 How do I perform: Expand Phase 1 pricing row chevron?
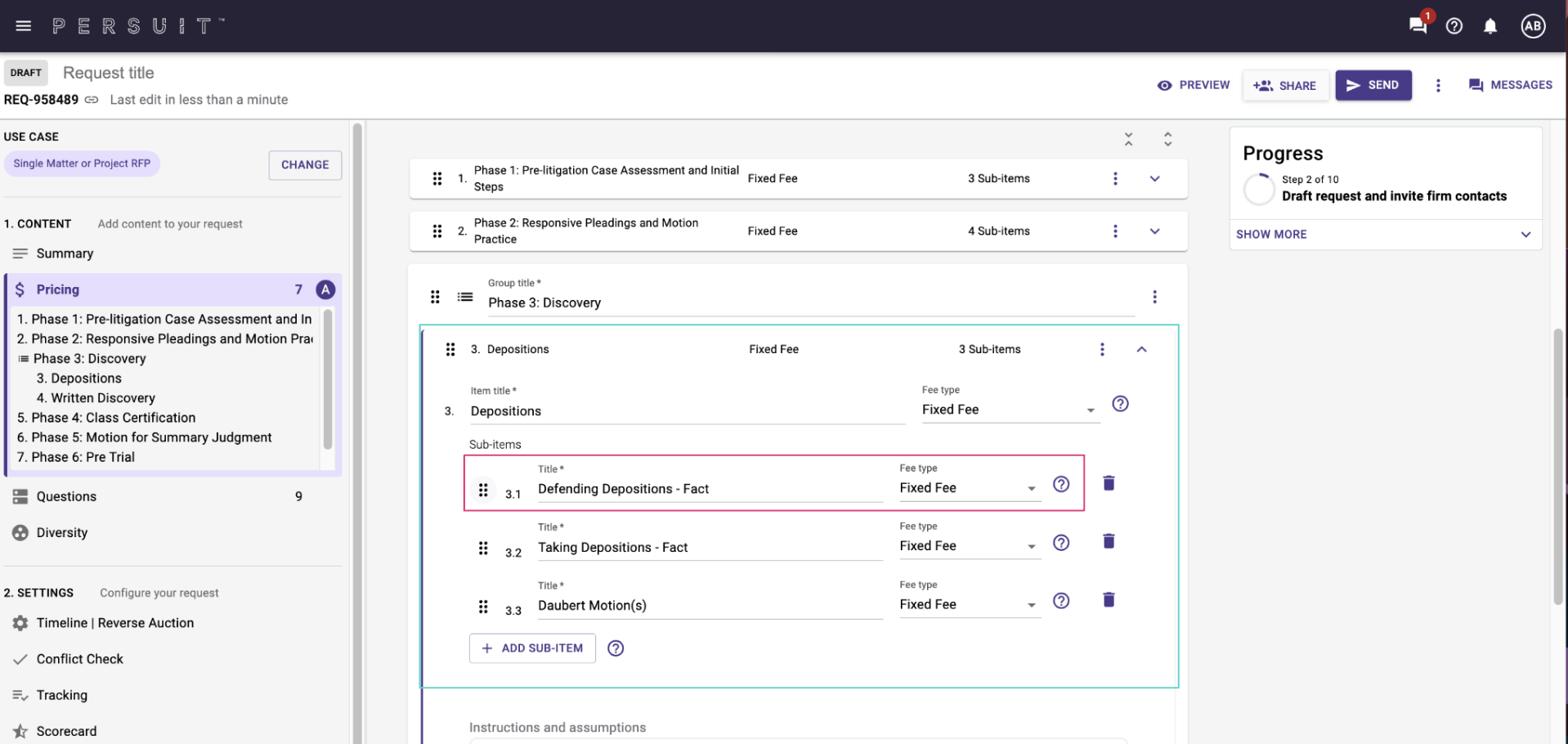(1154, 178)
